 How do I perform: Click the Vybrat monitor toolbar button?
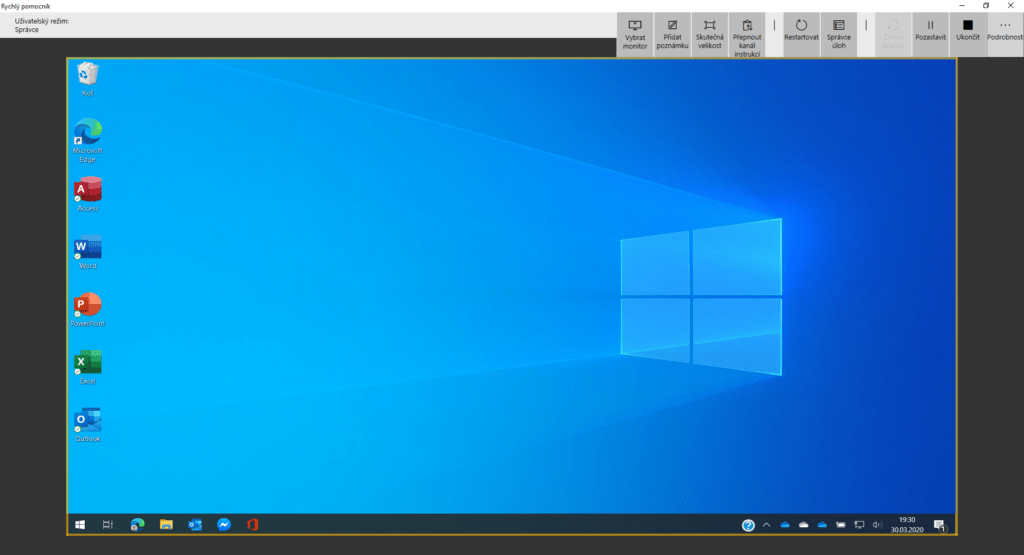[635, 35]
